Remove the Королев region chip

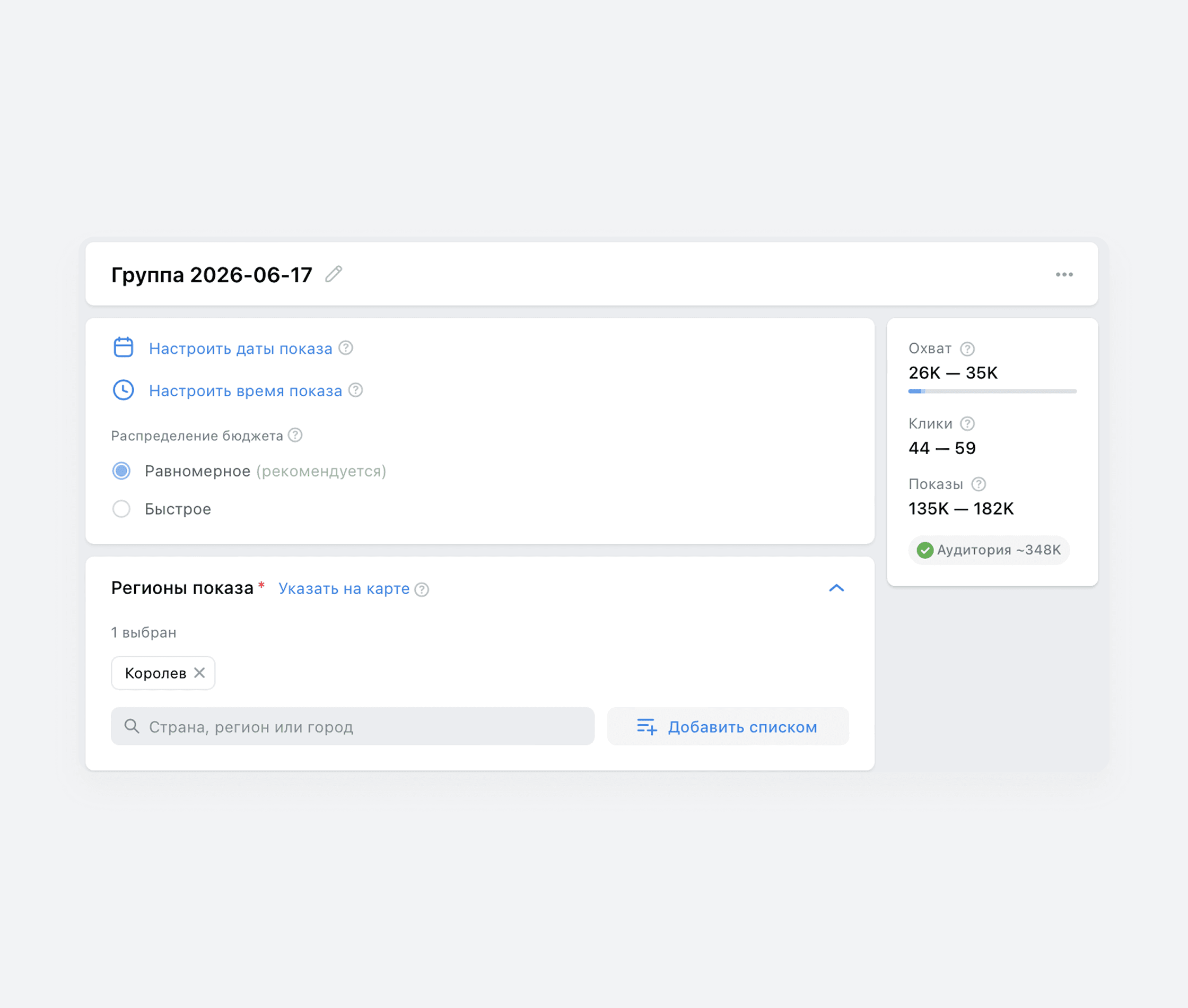tap(199, 673)
